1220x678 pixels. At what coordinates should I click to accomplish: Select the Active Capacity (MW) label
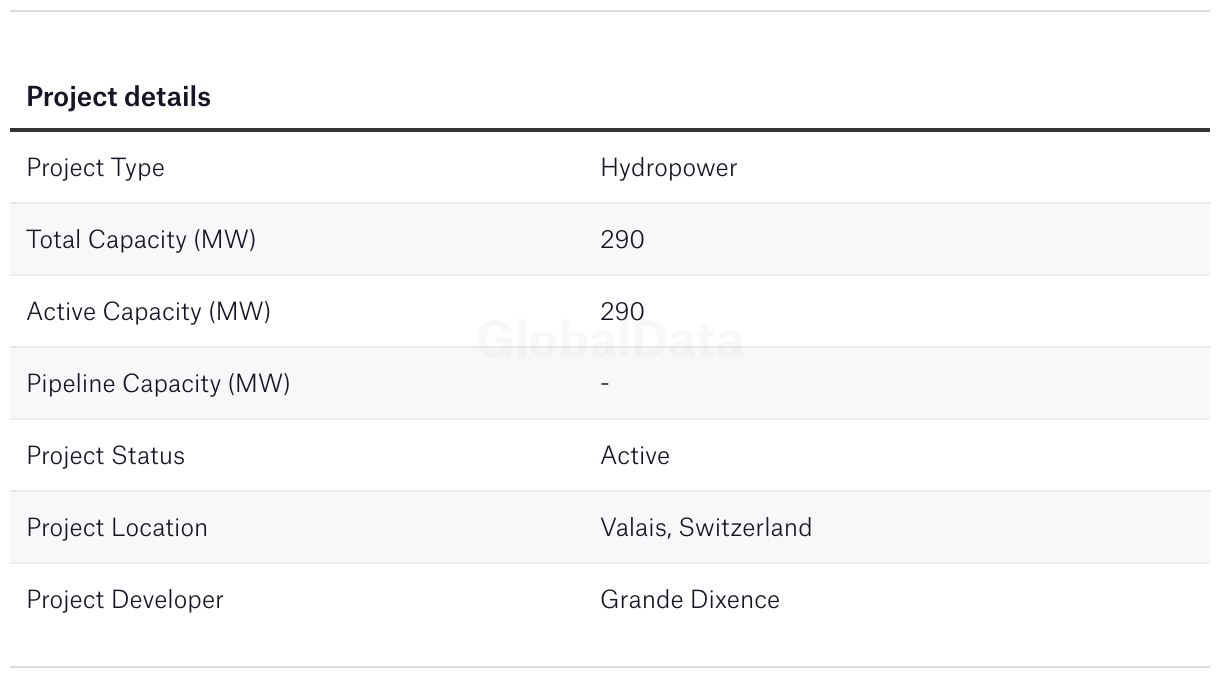tap(148, 312)
